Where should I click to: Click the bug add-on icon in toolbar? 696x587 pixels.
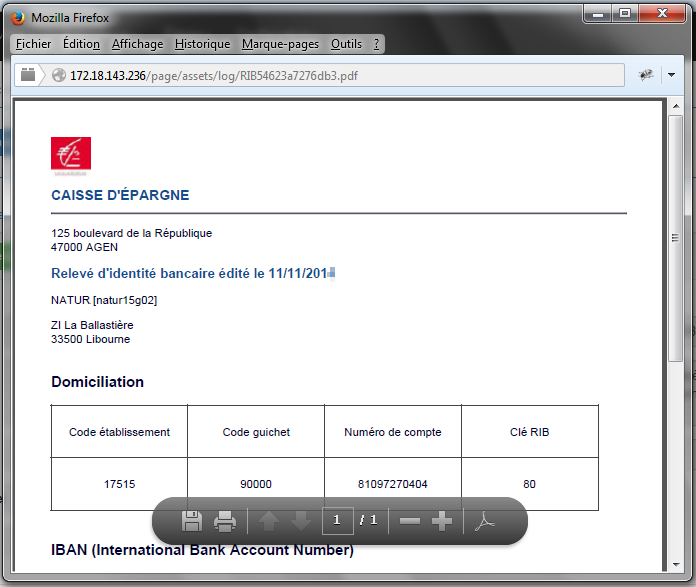646,75
